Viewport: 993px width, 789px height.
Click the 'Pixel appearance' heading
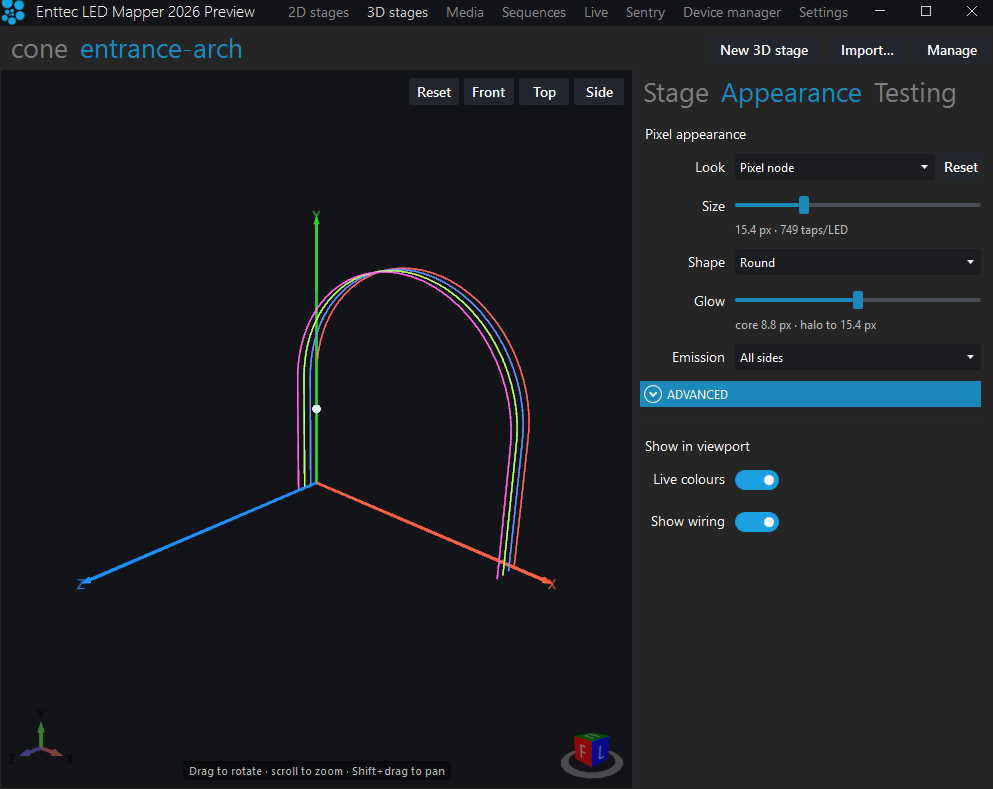pos(695,135)
